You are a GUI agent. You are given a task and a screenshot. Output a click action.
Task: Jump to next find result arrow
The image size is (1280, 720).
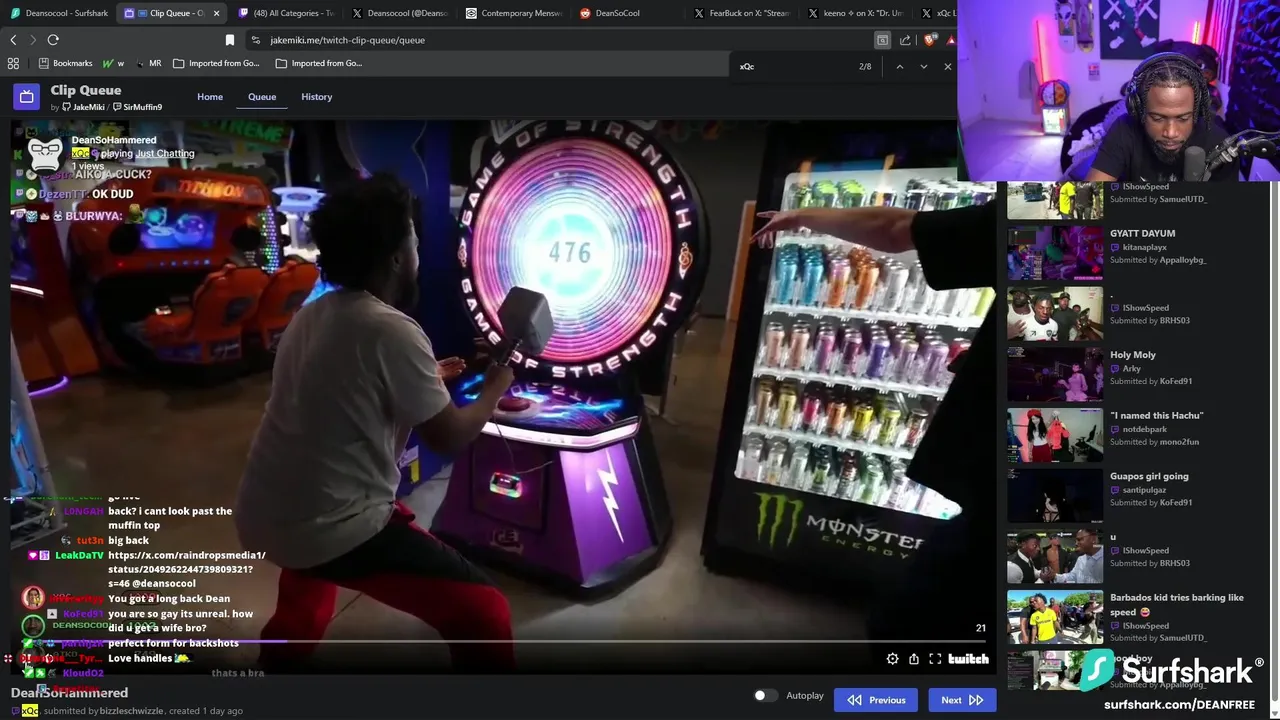[x=923, y=66]
